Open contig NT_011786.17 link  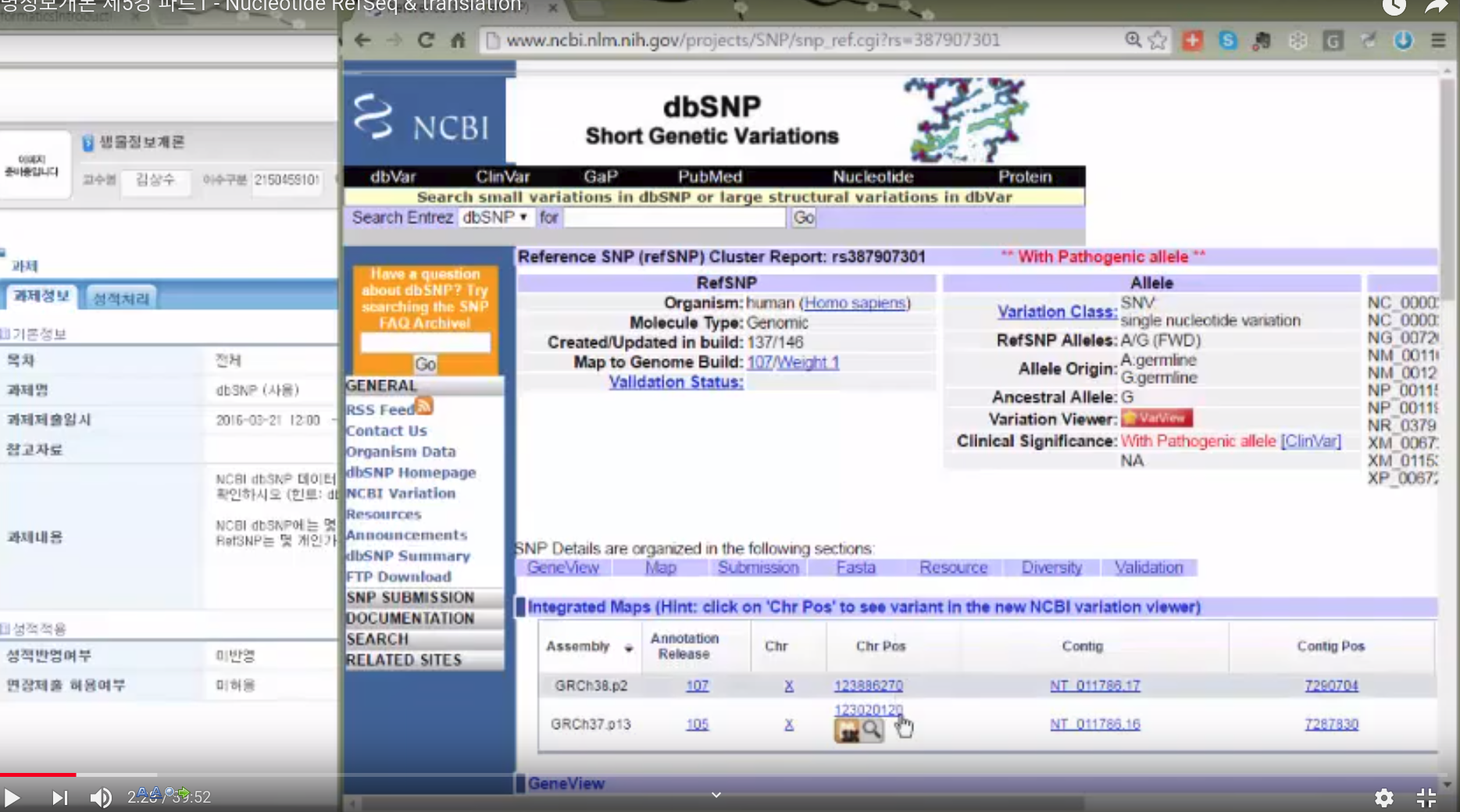tap(1094, 686)
